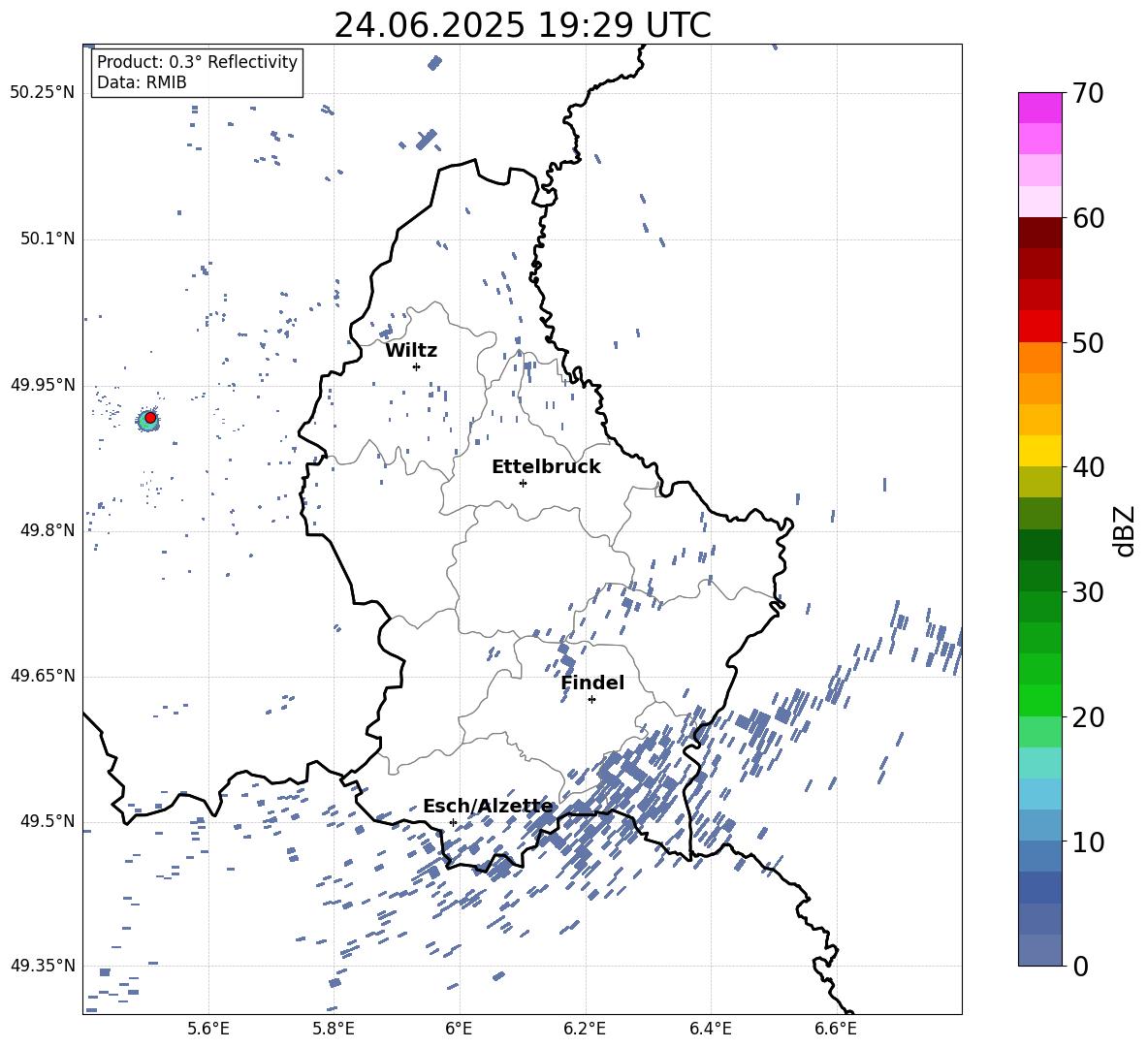Pick the dark maroon swatch below 60
The image size is (1148, 1048).
[x=1039, y=233]
